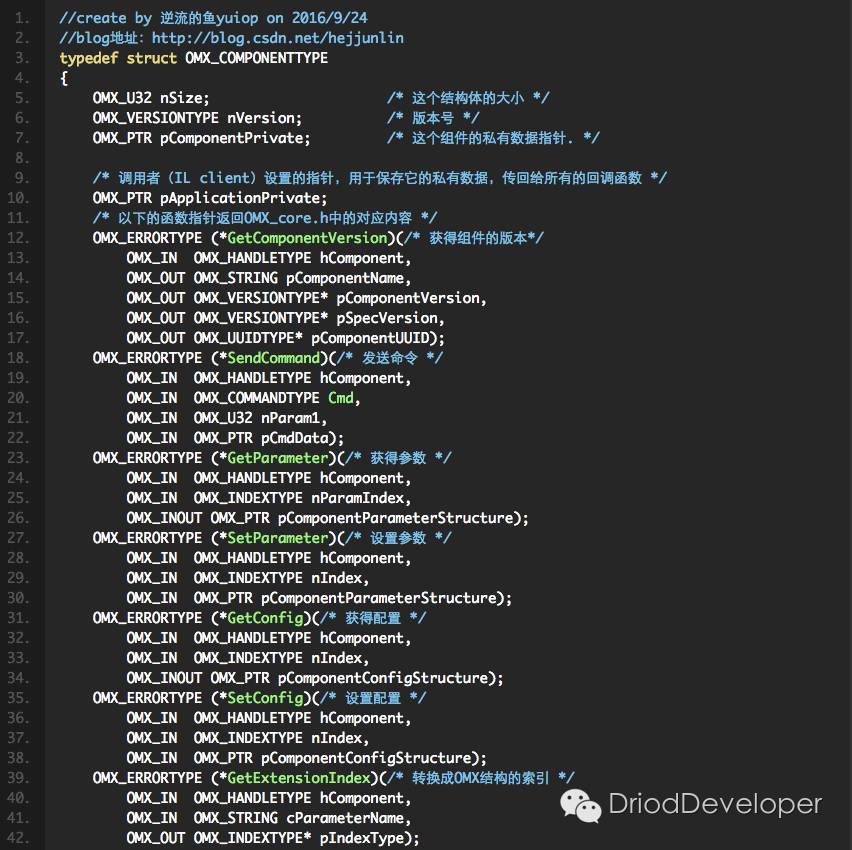
Task: Click the 'GetParameter' function pointer name
Action: click(x=278, y=458)
